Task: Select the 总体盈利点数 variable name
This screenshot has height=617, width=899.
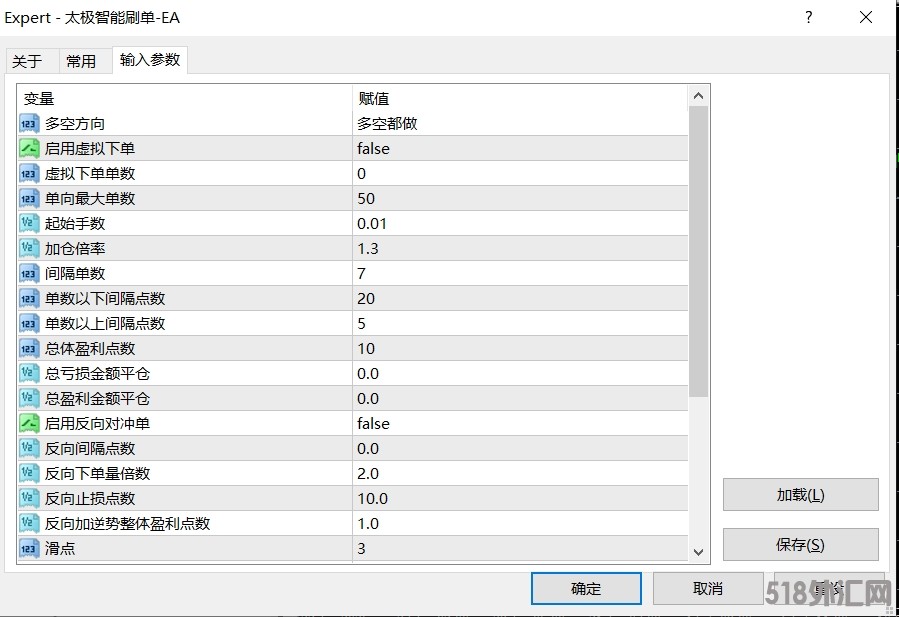Action: click(90, 349)
